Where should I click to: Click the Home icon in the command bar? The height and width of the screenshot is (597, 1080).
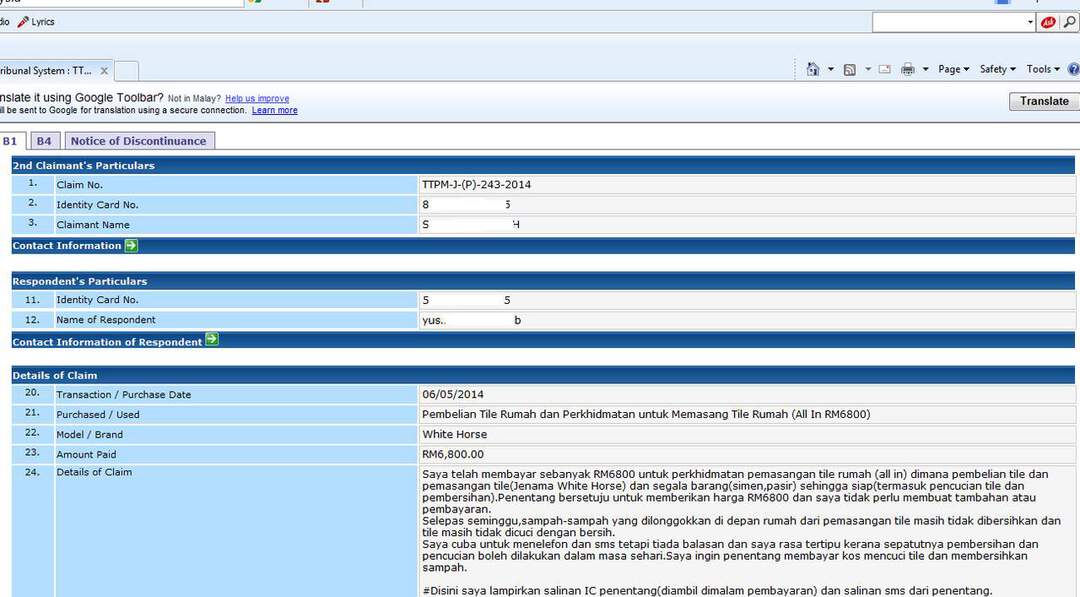point(813,69)
